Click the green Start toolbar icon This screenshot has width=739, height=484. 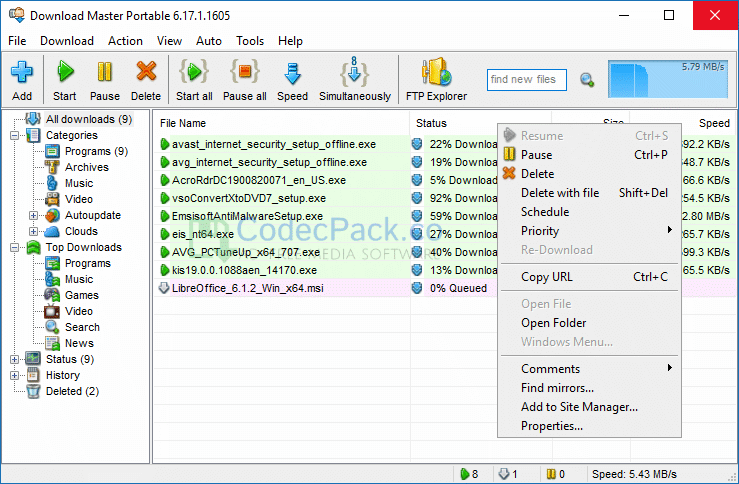[65, 72]
